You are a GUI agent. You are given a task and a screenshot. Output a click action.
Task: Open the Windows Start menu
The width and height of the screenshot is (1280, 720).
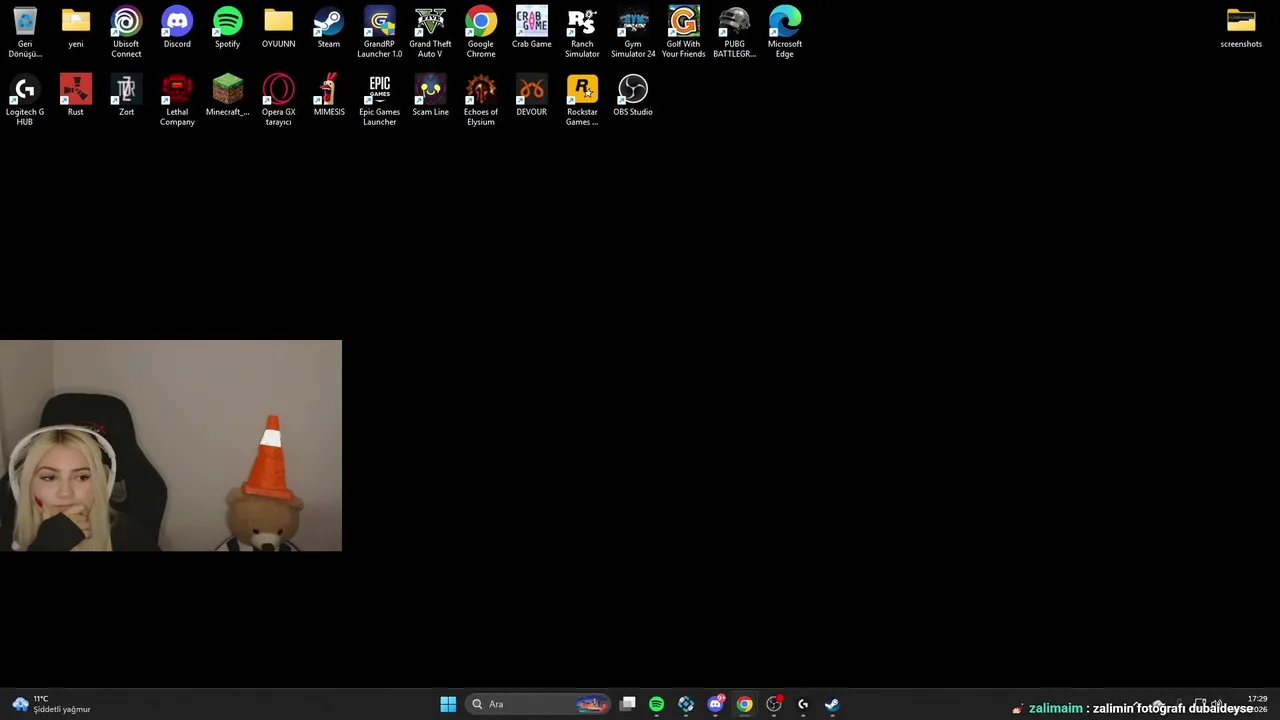448,704
